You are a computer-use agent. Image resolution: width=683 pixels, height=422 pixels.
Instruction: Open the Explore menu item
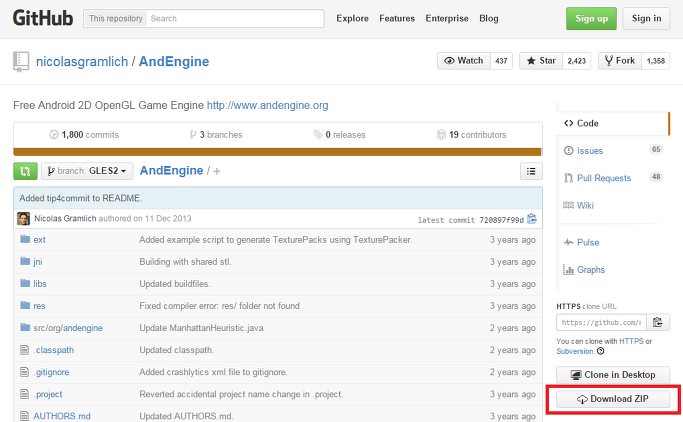pyautogui.click(x=352, y=18)
